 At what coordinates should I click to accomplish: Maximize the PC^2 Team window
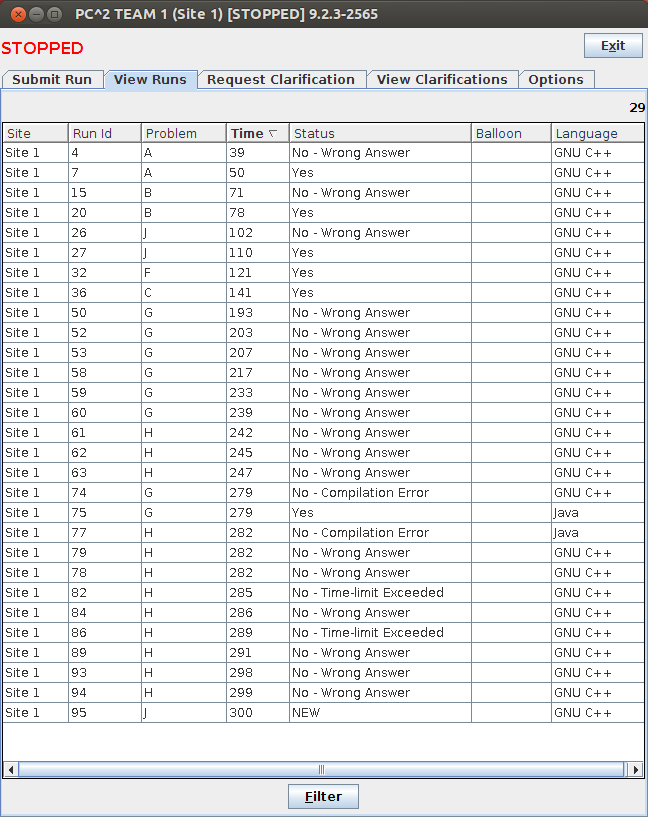pos(54,14)
